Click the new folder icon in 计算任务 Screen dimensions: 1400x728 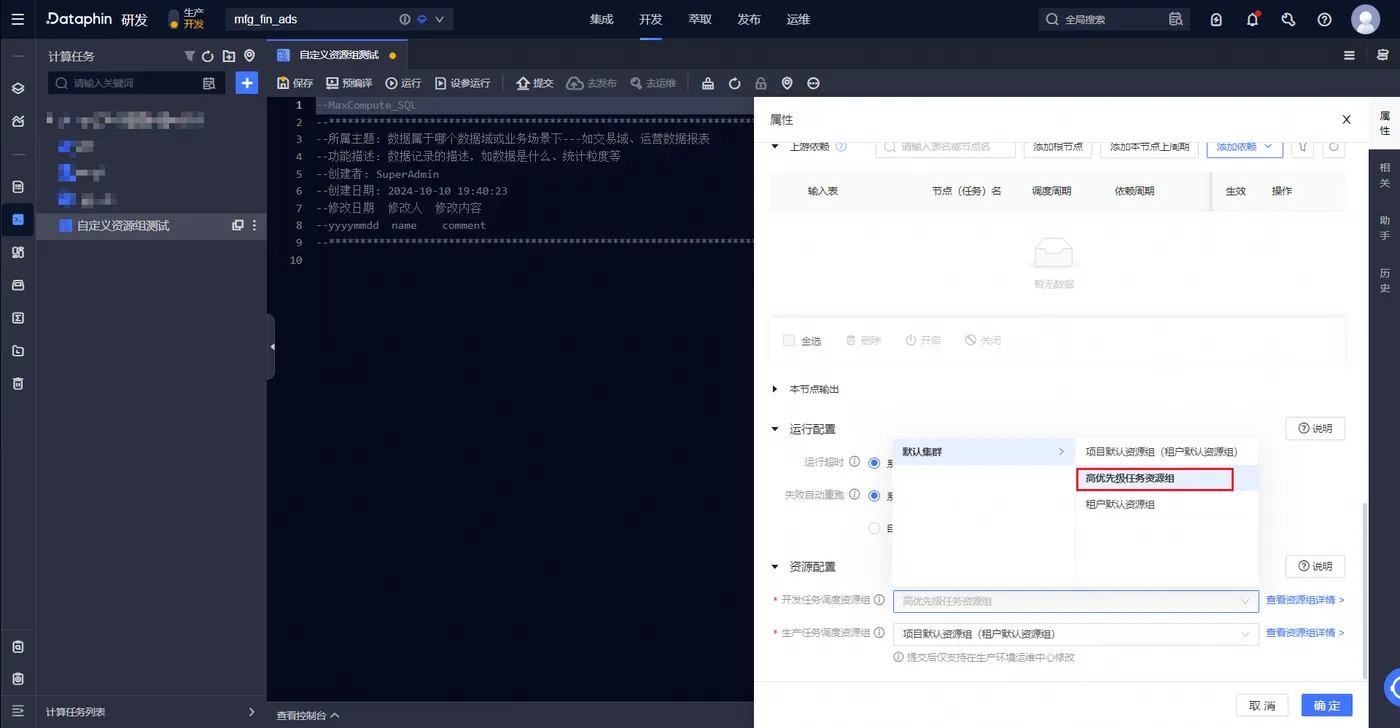229,56
